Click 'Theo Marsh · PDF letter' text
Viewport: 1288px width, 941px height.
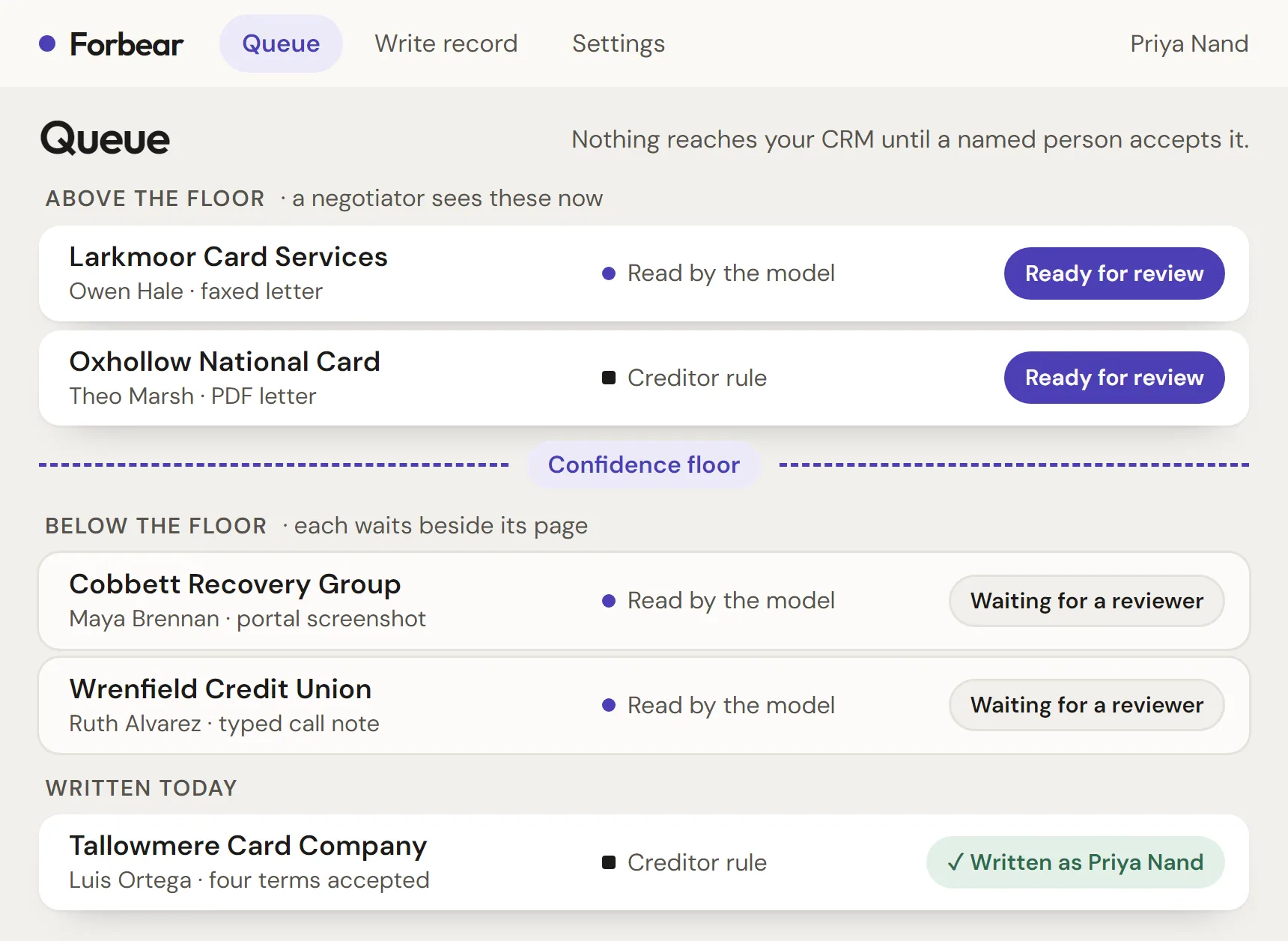(193, 396)
